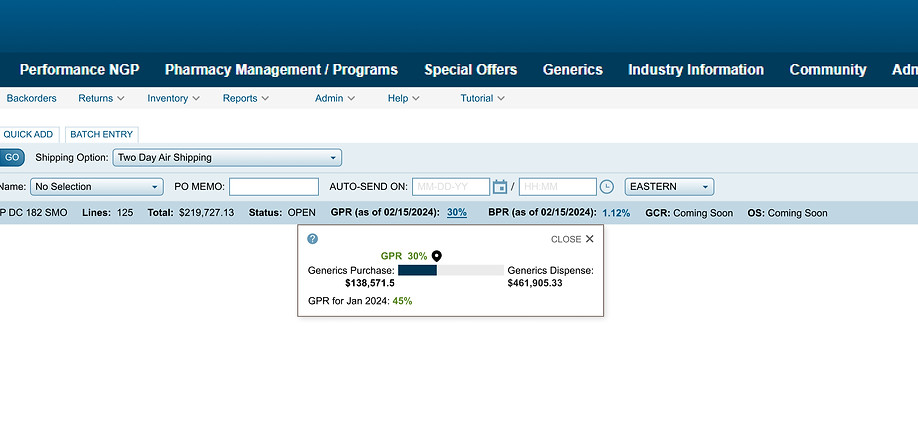Click the GO button

click(12, 158)
